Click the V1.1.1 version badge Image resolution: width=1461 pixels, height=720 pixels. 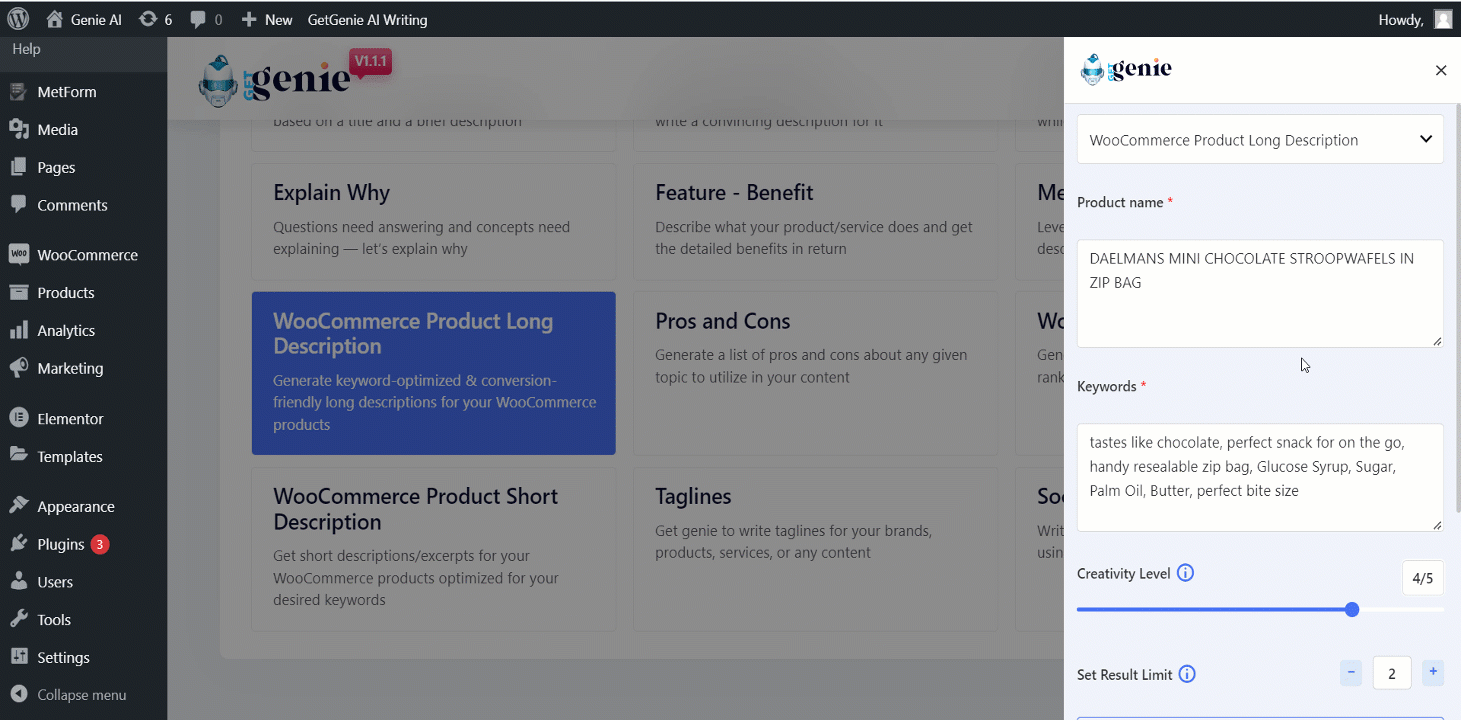[371, 62]
